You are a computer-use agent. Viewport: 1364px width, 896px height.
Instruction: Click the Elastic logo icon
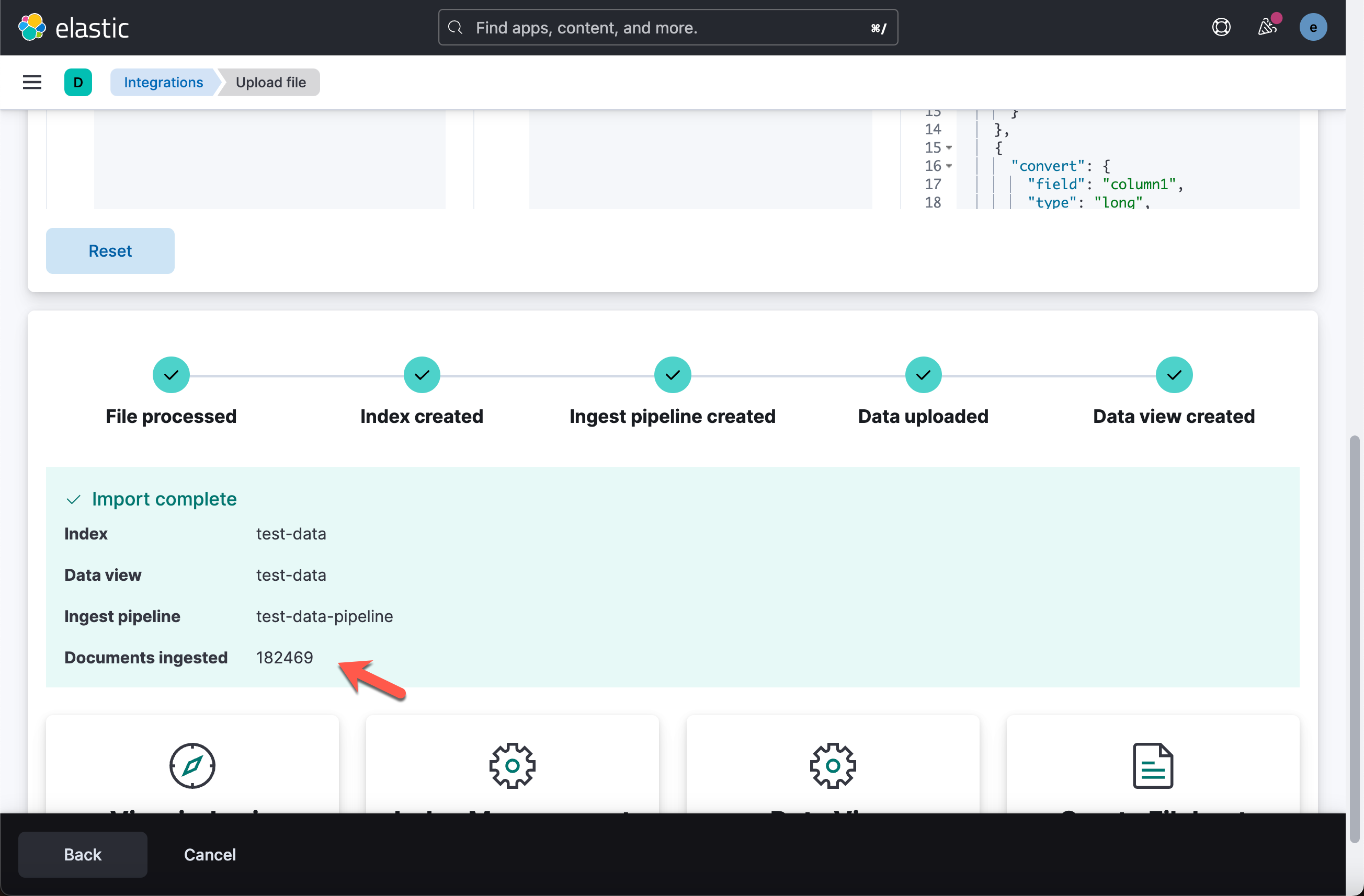pyautogui.click(x=31, y=27)
